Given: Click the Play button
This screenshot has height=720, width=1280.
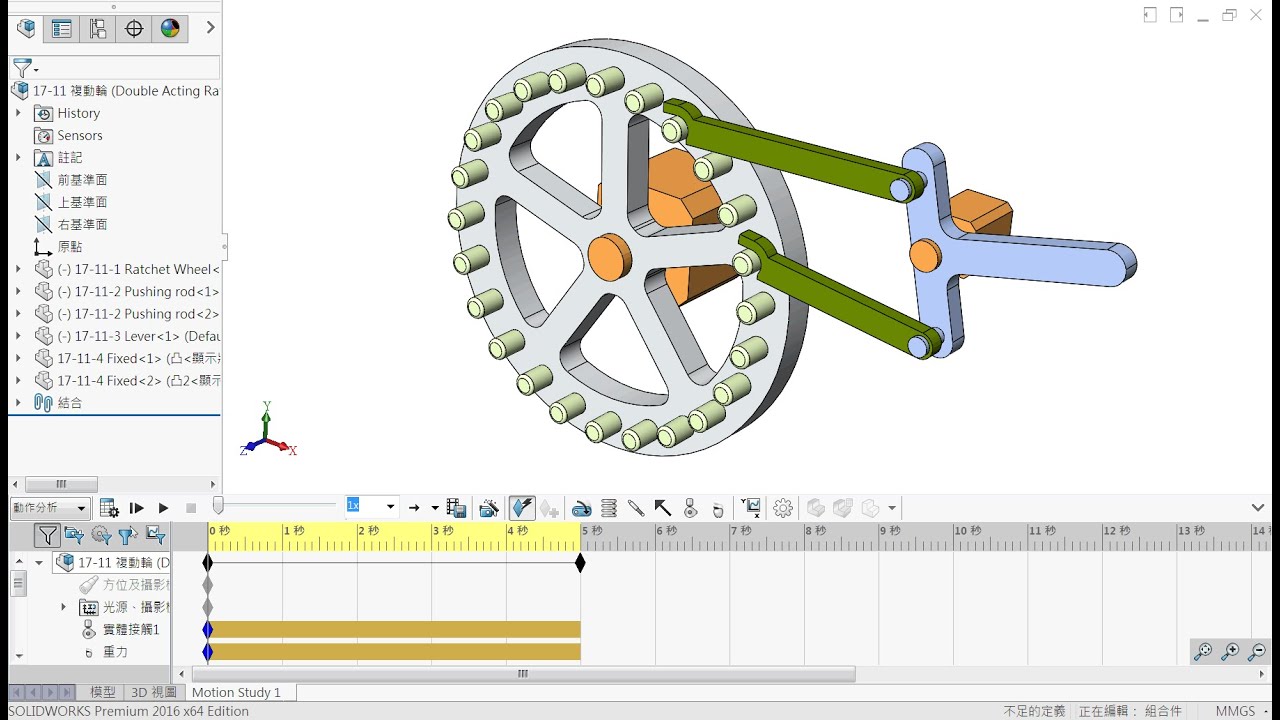Looking at the screenshot, I should coord(163,508).
